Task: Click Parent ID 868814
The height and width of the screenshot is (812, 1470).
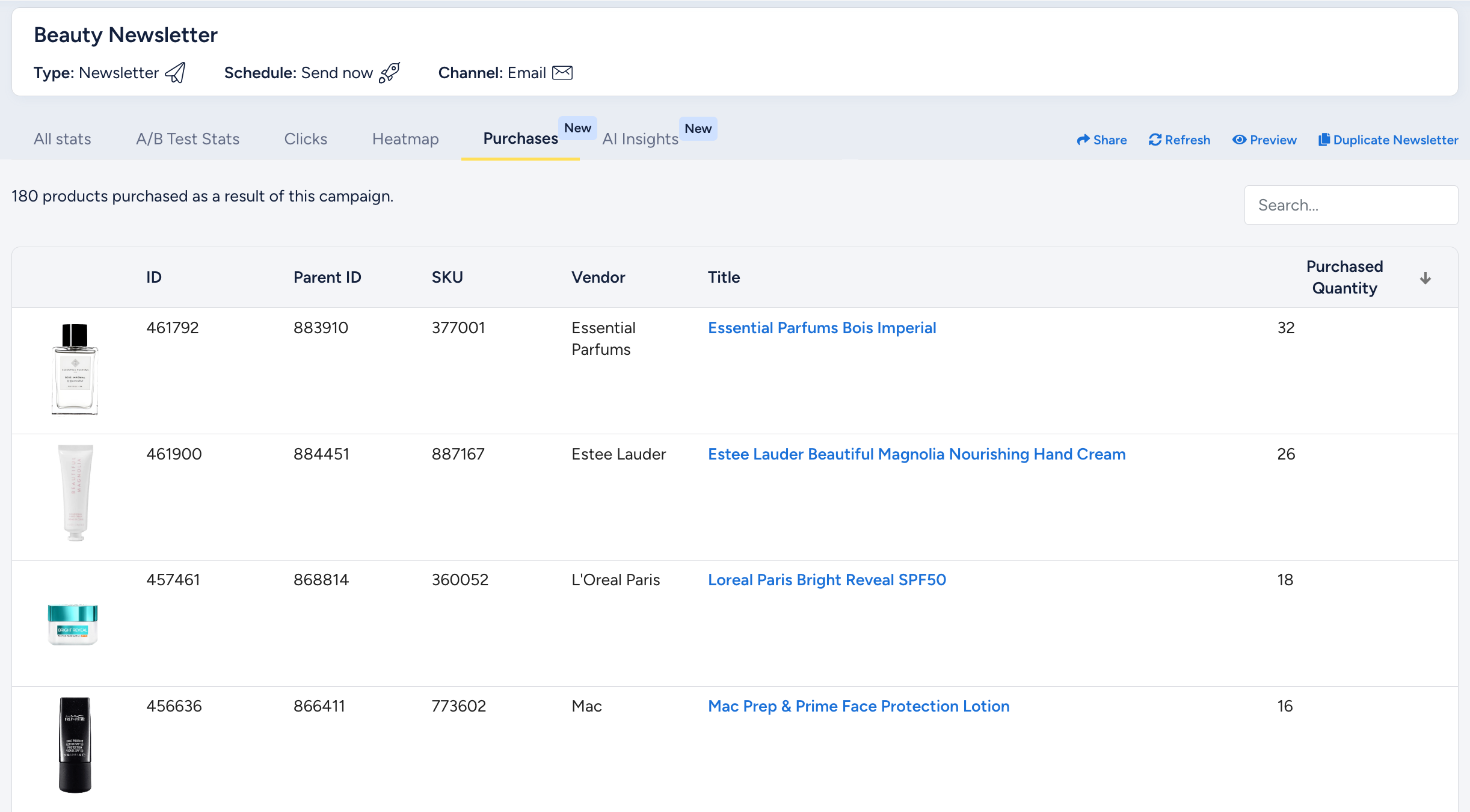Action: (x=321, y=580)
